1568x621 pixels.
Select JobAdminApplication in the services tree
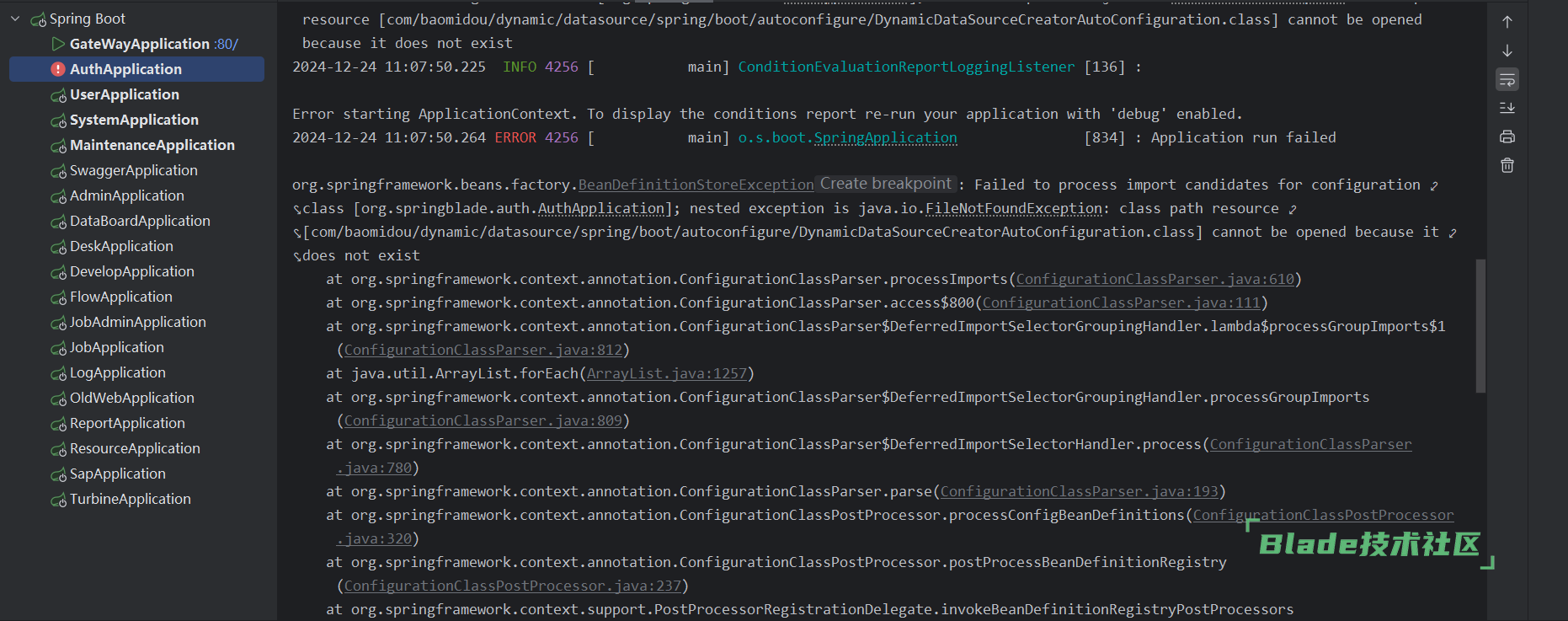pos(136,322)
